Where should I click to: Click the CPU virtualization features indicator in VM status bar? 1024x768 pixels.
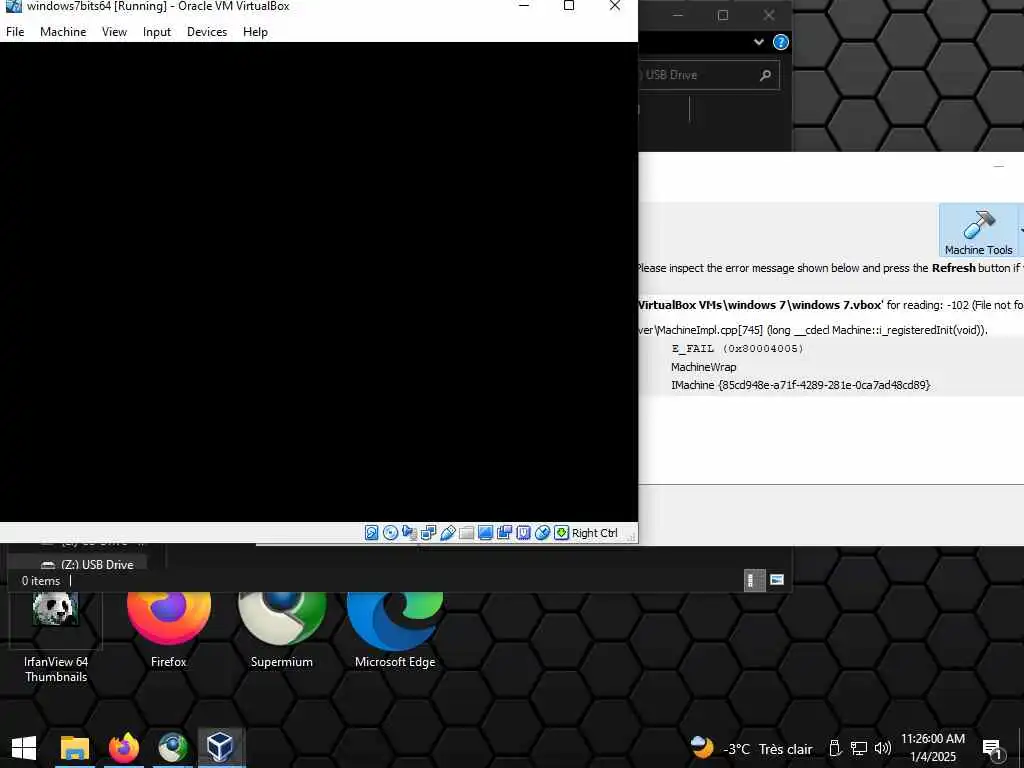523,533
